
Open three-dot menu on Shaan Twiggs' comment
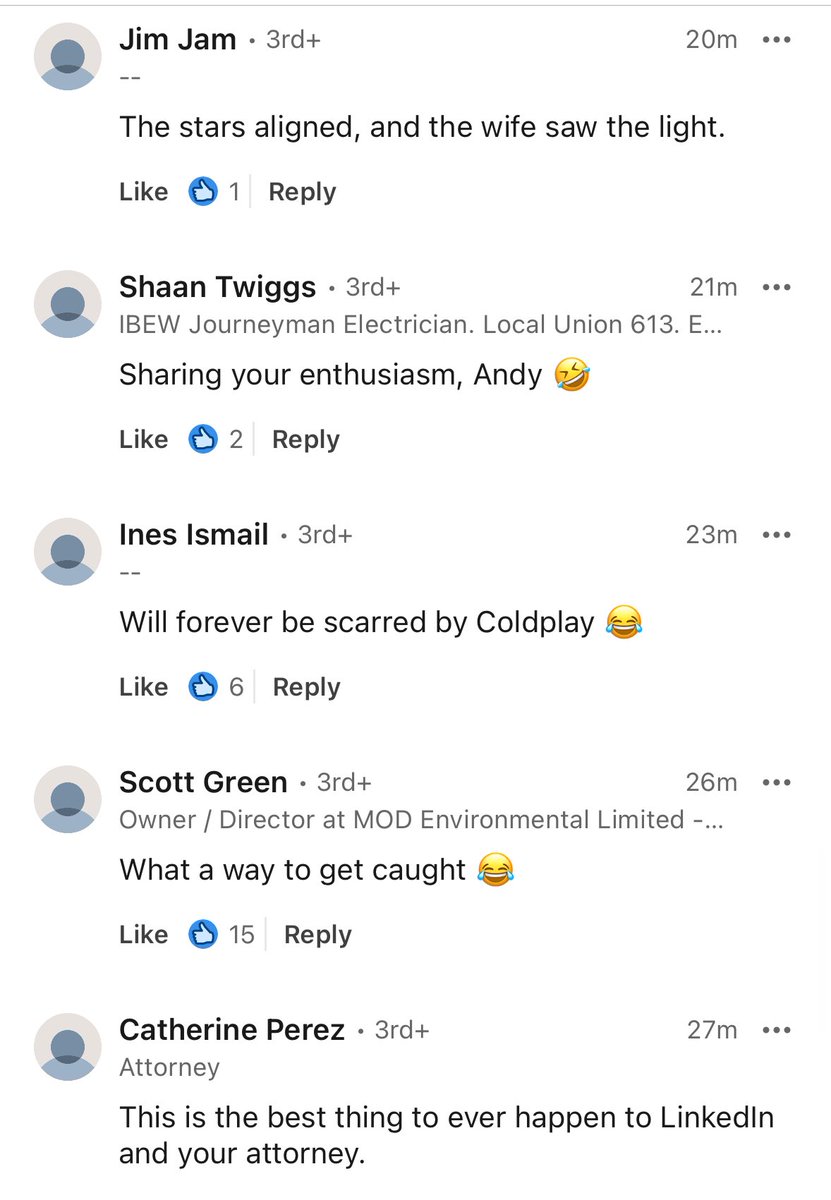point(776,287)
